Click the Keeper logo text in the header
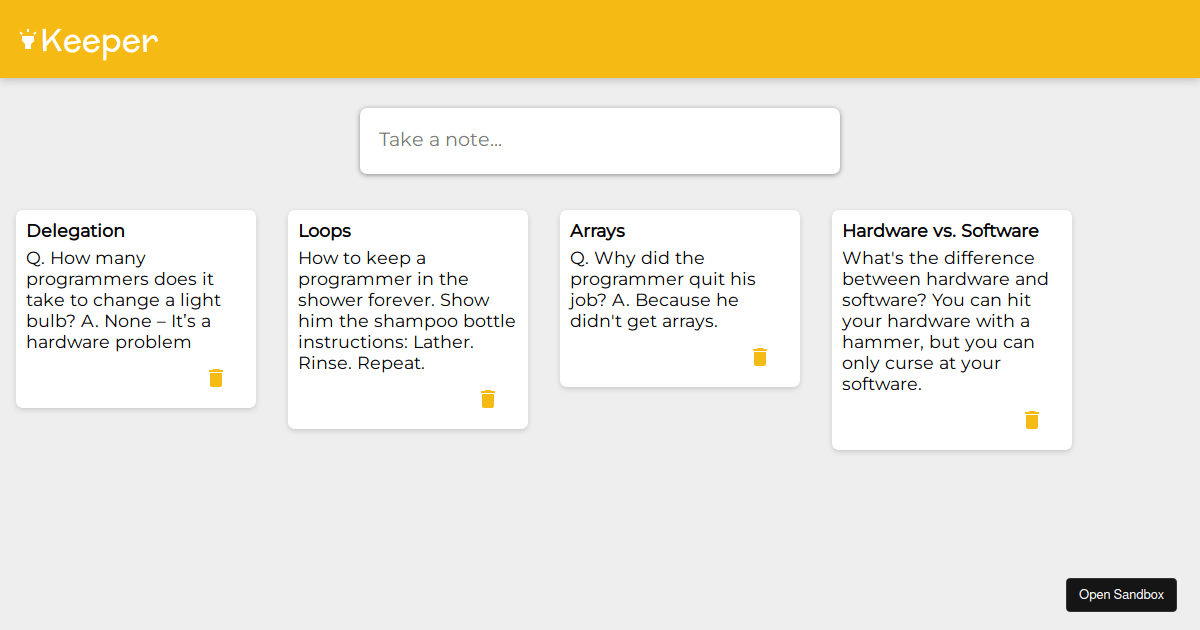This screenshot has width=1200, height=630. click(x=100, y=42)
